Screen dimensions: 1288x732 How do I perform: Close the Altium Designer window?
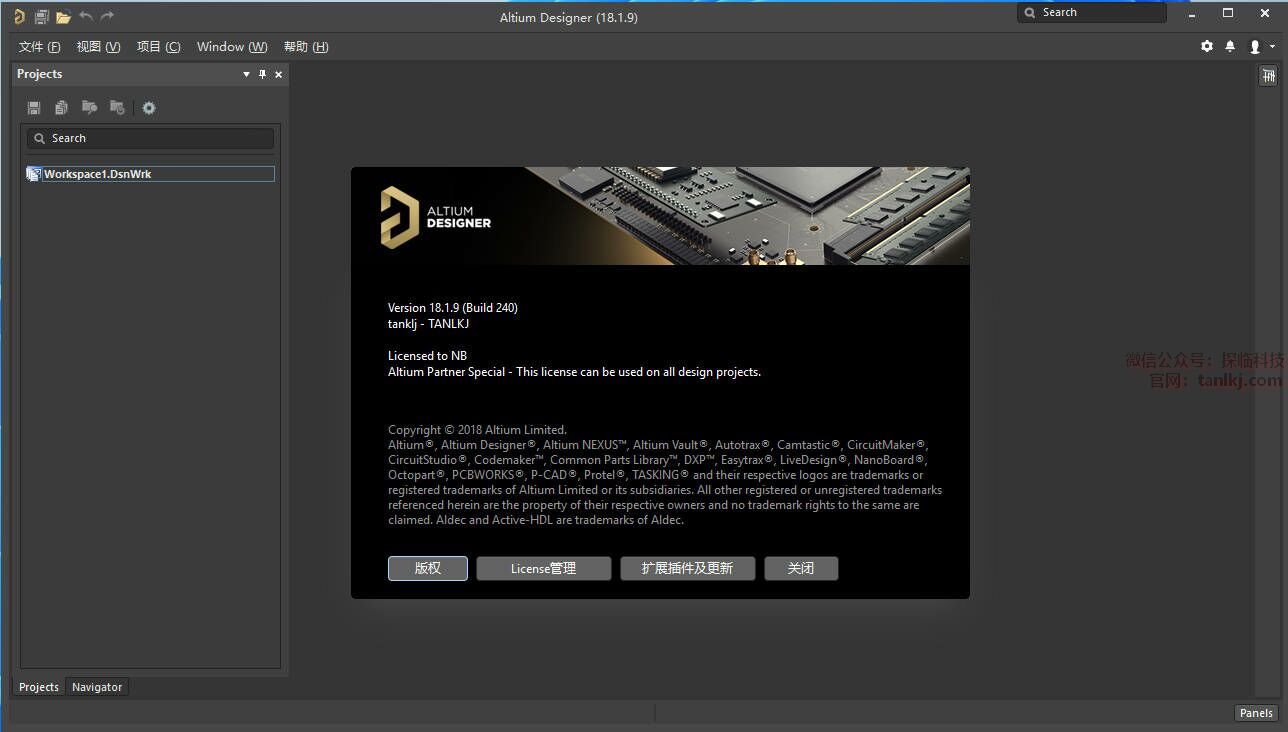[x=1264, y=13]
